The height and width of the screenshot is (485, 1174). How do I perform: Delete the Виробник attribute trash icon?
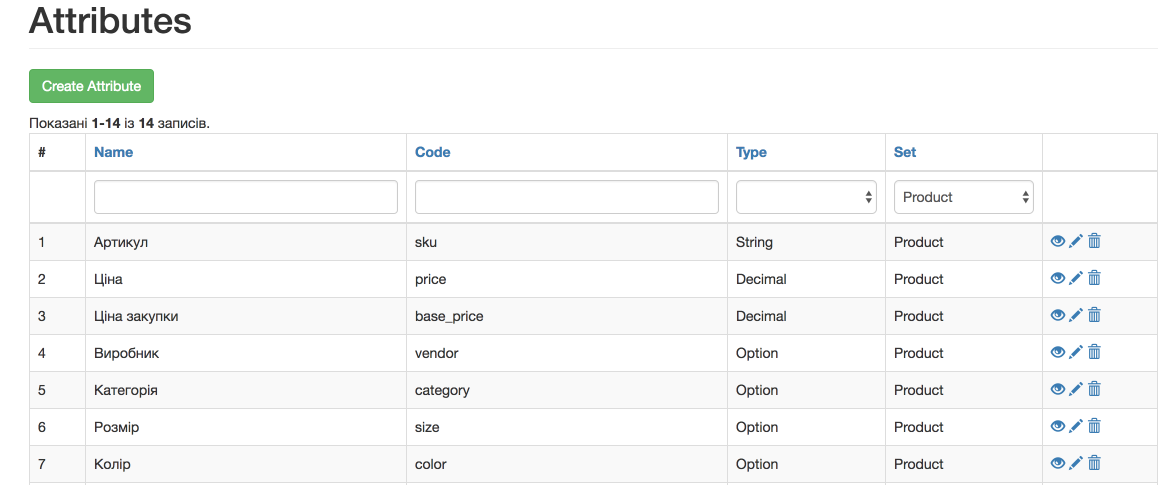point(1094,352)
